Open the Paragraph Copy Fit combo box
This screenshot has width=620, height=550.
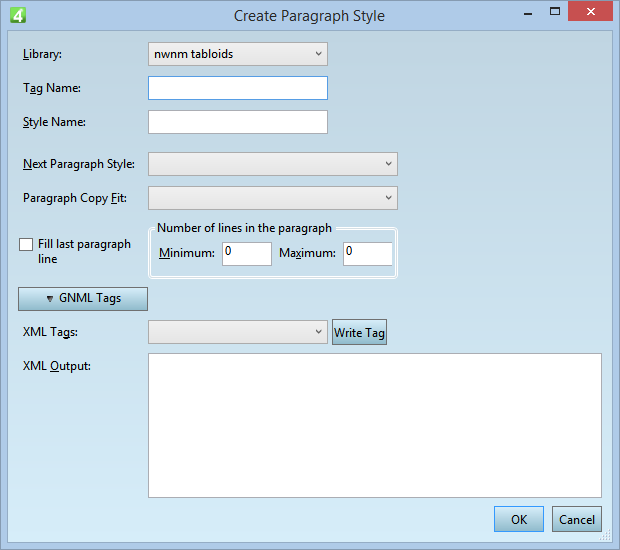(x=273, y=198)
